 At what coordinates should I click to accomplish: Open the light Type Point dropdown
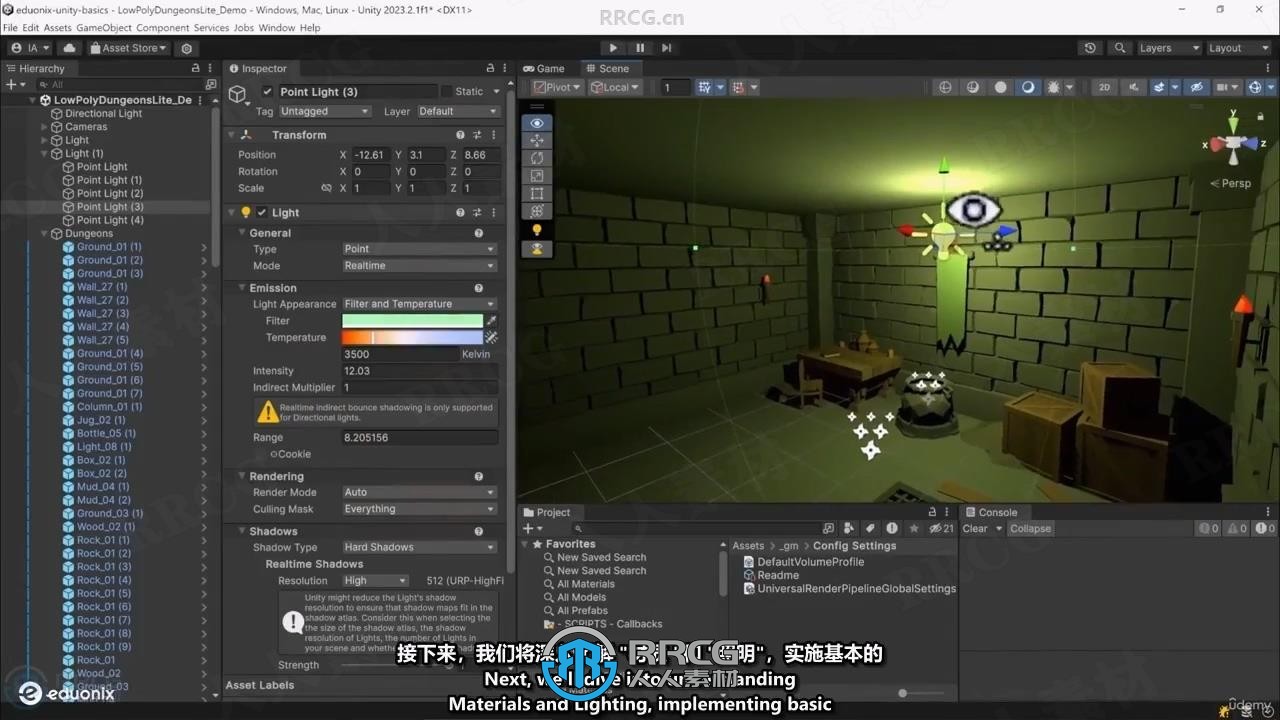[x=419, y=249]
